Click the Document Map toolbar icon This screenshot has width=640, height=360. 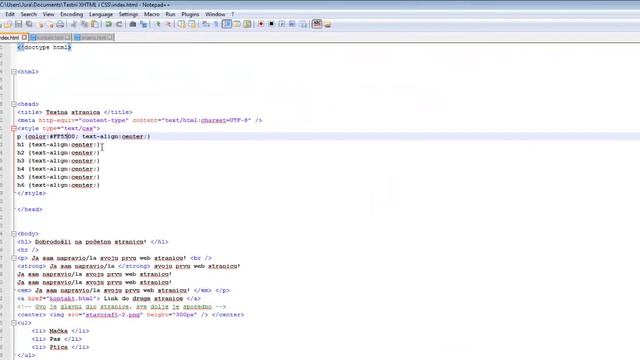pyautogui.click(x=247, y=24)
